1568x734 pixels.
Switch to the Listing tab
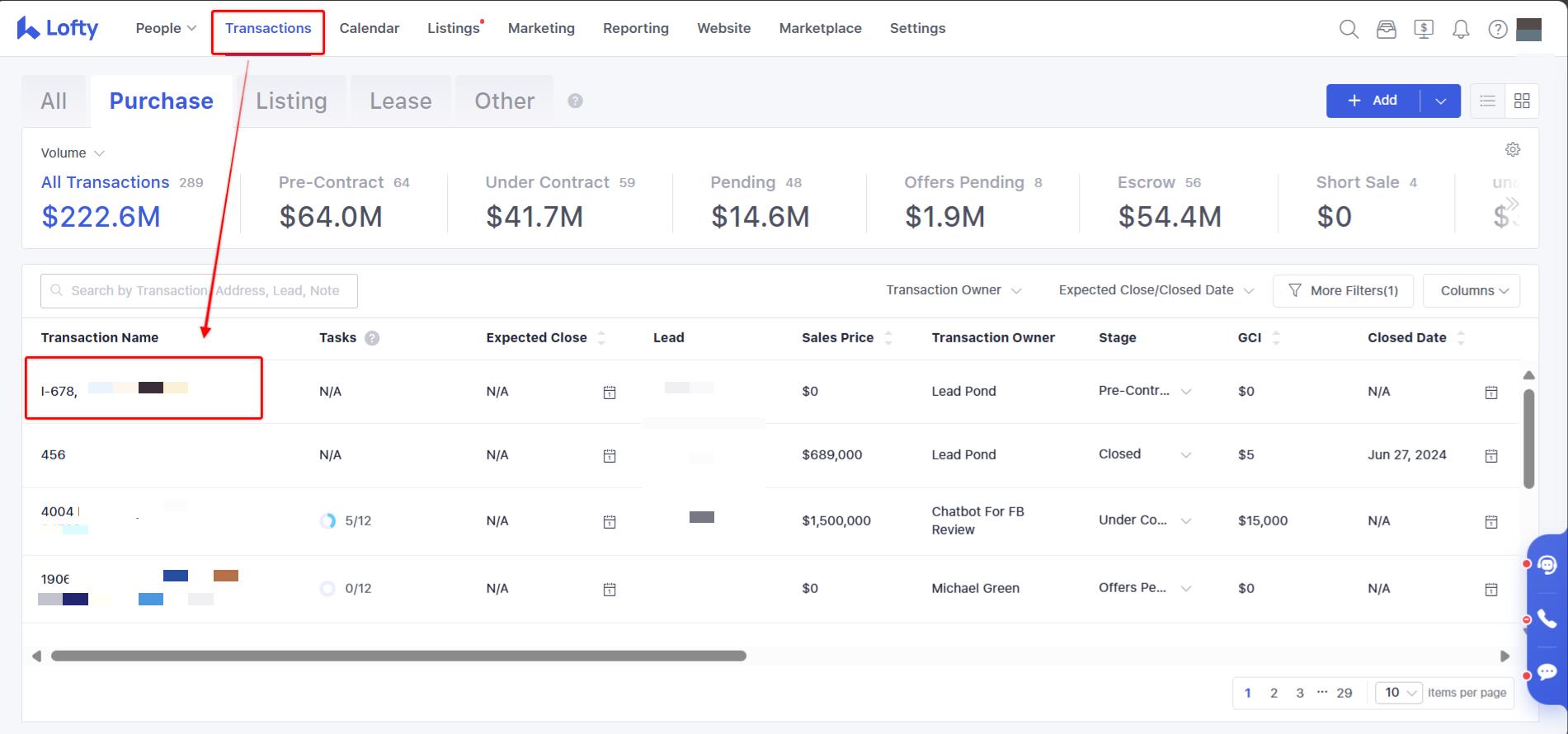[291, 101]
